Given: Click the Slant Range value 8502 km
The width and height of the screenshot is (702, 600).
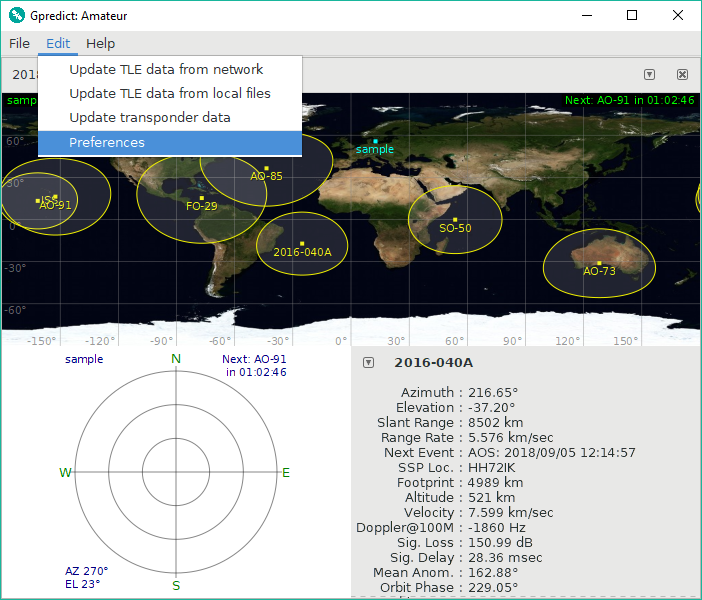Looking at the screenshot, I should click(x=496, y=423).
